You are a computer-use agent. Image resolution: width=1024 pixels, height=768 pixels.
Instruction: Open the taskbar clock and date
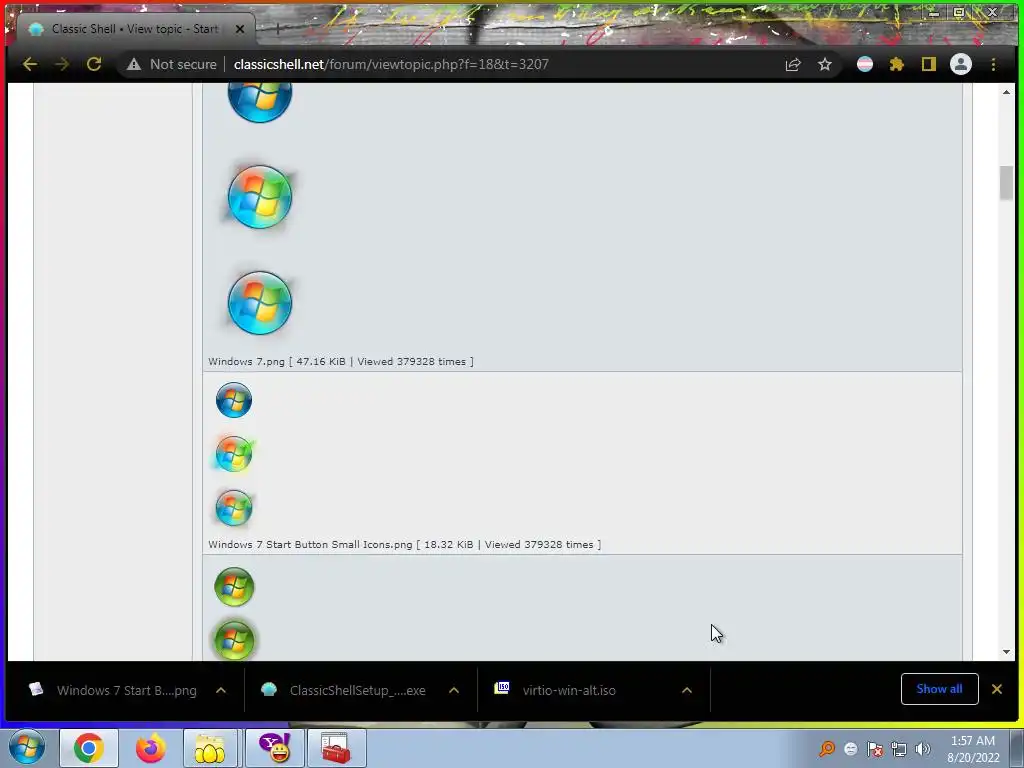point(973,749)
